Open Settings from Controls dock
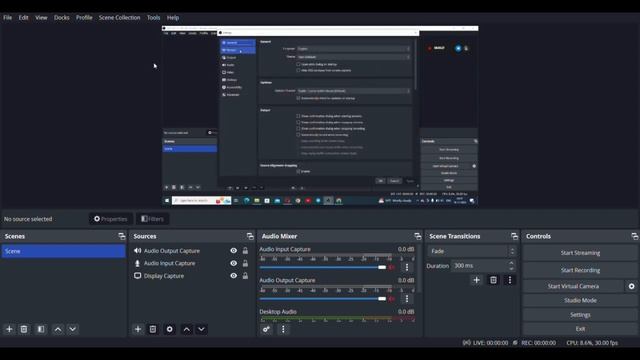 pyautogui.click(x=580, y=315)
